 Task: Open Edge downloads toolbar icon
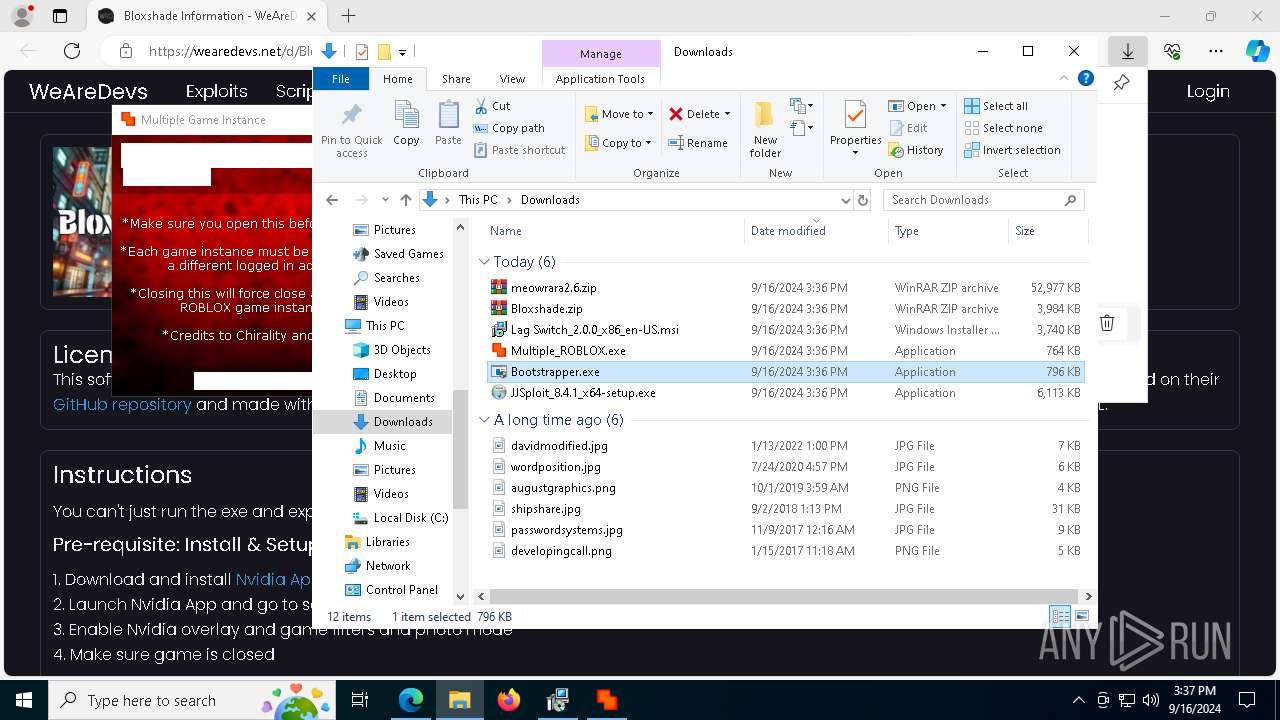point(1127,51)
